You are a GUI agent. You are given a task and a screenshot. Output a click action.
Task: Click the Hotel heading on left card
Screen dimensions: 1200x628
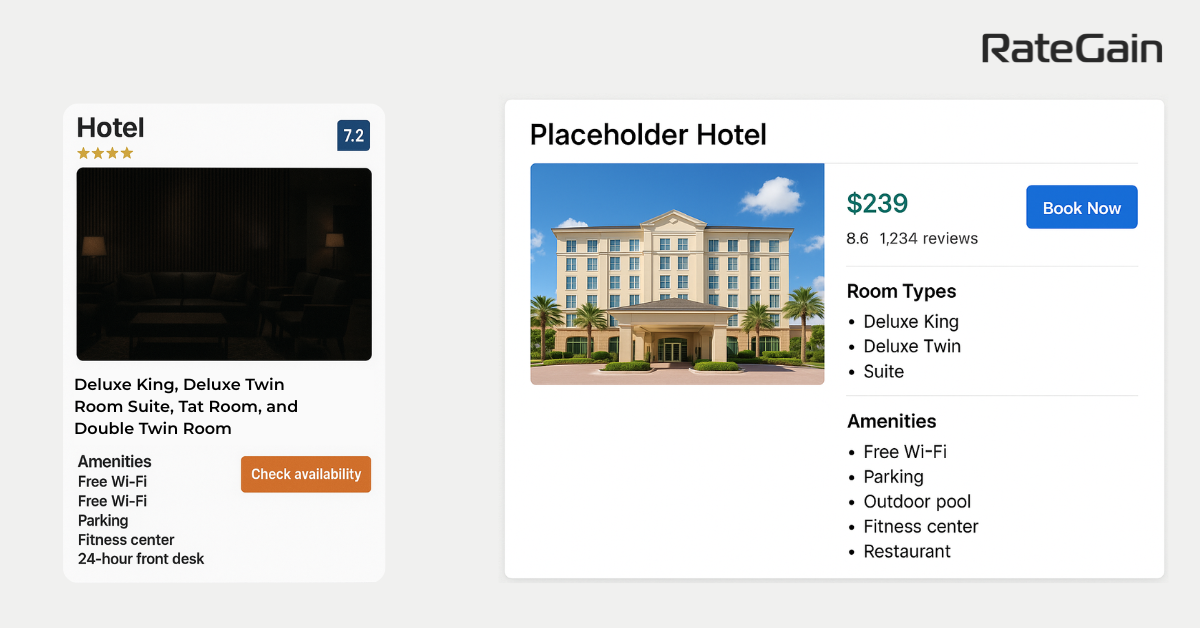tap(111, 128)
